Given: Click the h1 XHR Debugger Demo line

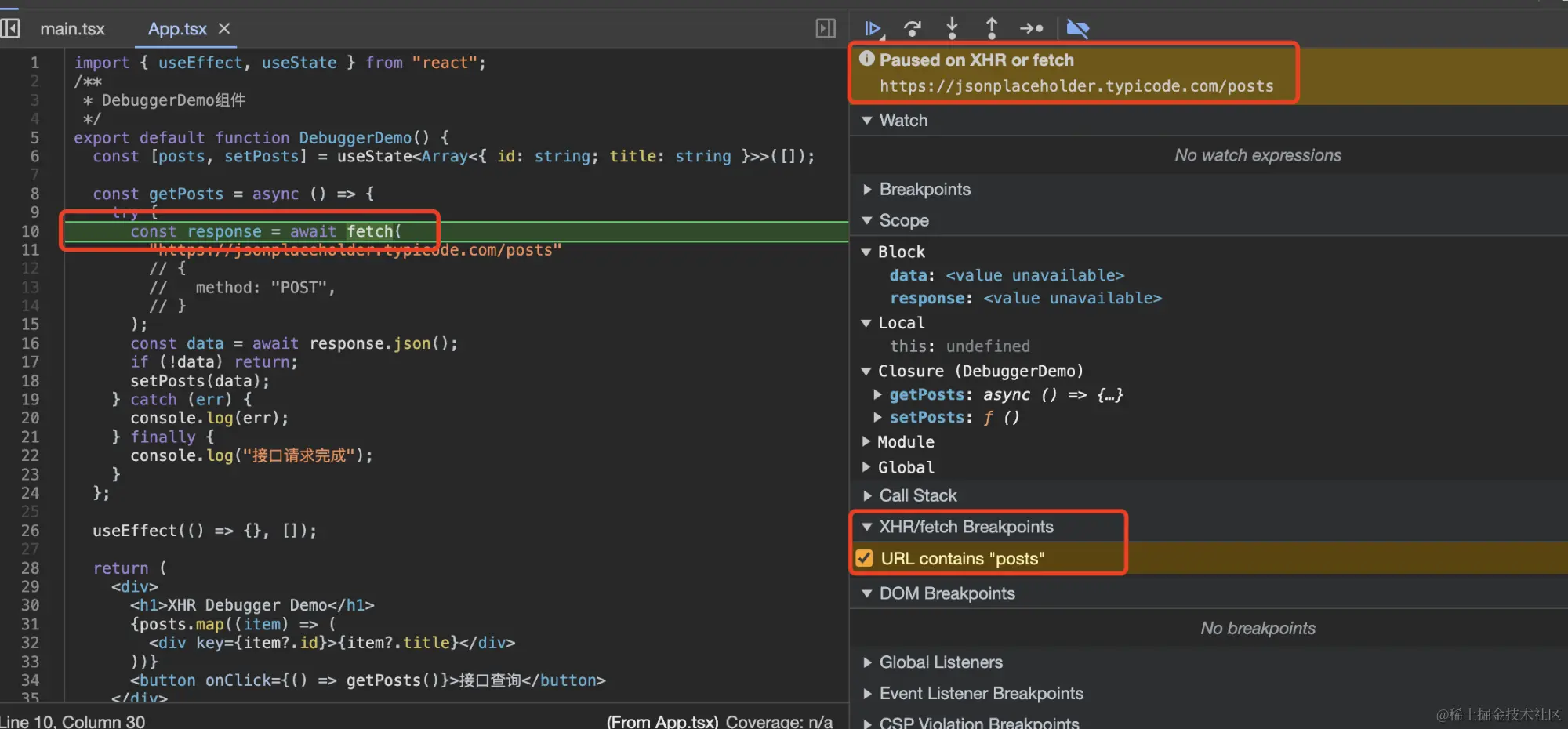Looking at the screenshot, I should pos(252,605).
